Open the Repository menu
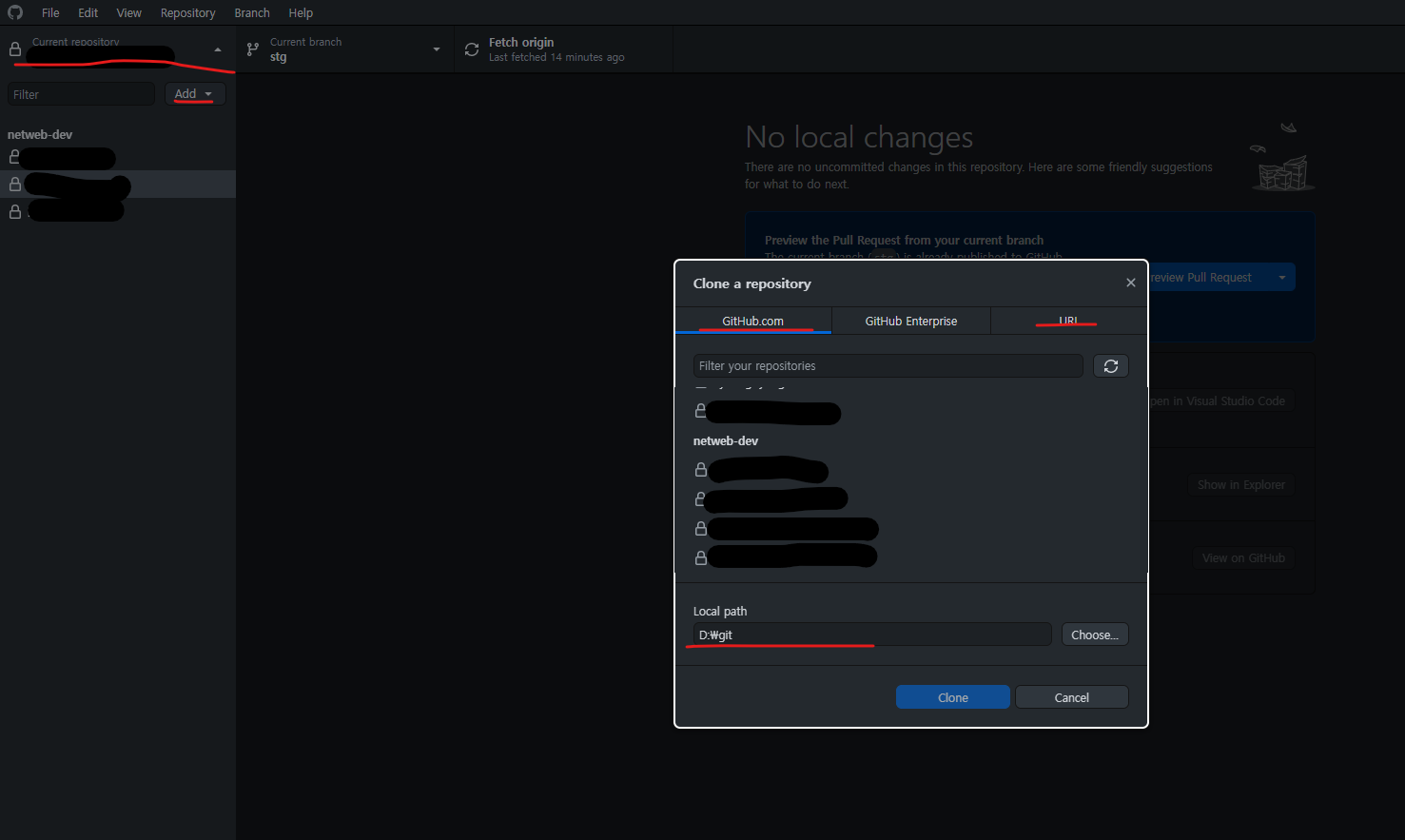 point(188,12)
